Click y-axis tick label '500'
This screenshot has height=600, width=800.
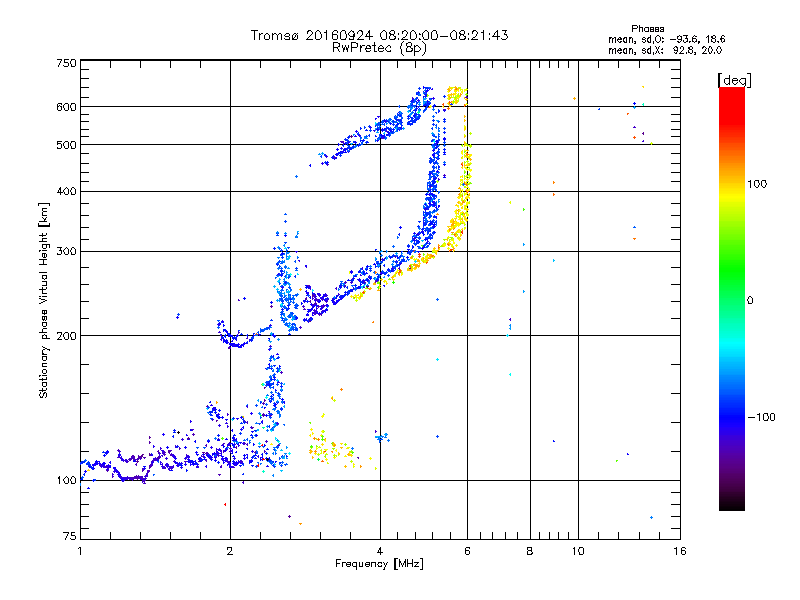(x=66, y=145)
